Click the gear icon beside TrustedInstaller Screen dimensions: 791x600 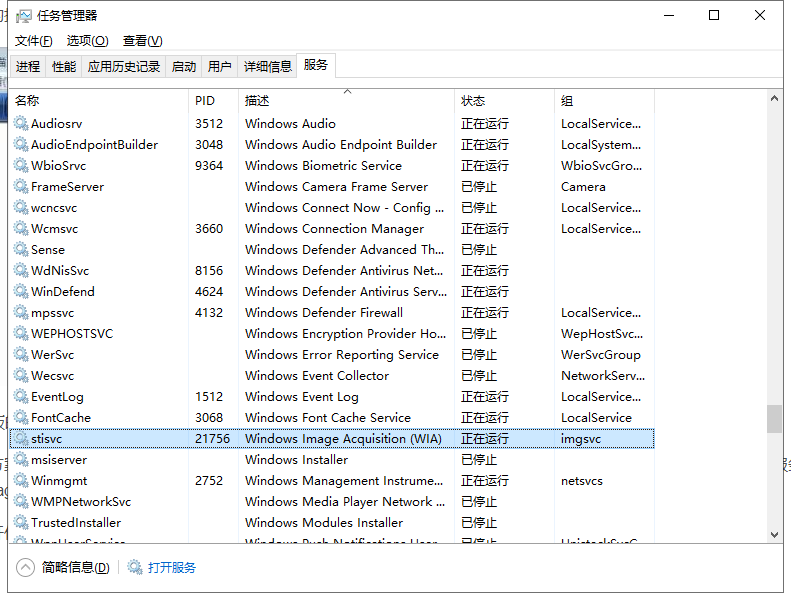tap(21, 522)
